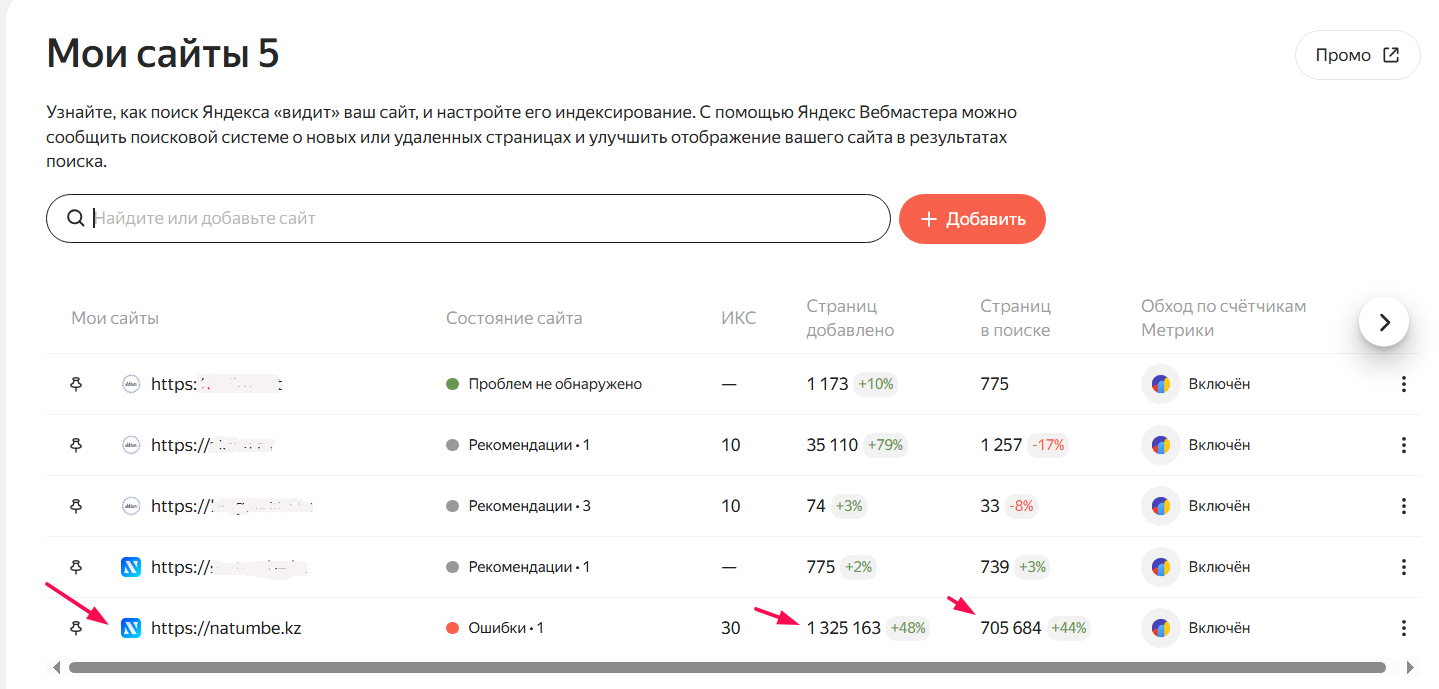Open the three-dot menu for natumbe.kz

pos(1404,628)
